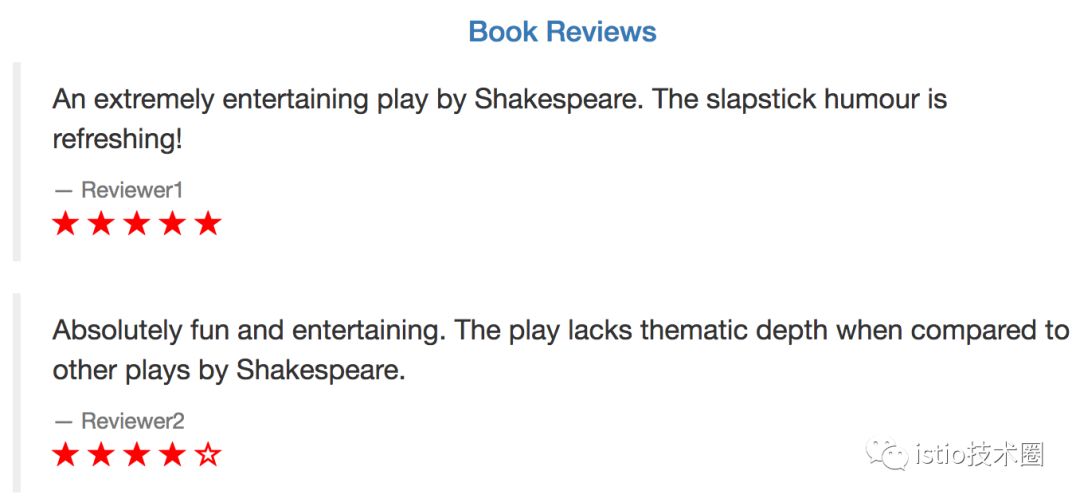The height and width of the screenshot is (502, 1080).
Task: Click the second star of Reviewer1's rating
Action: (x=101, y=224)
